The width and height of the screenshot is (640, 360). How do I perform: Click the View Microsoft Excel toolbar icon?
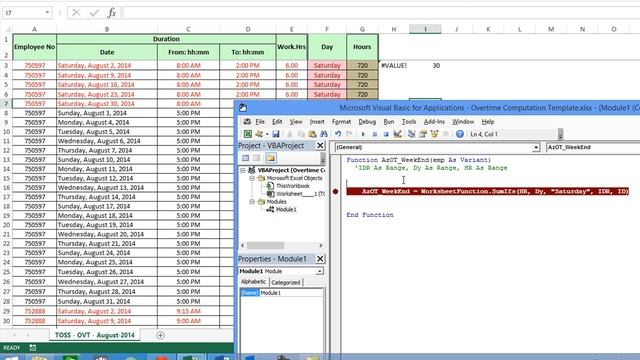tap(248, 134)
